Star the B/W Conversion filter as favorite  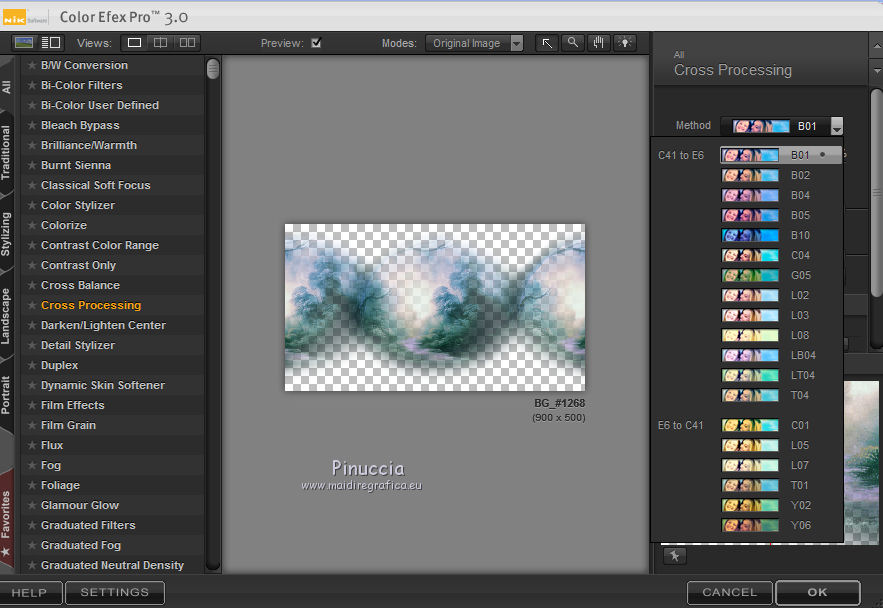point(32,65)
